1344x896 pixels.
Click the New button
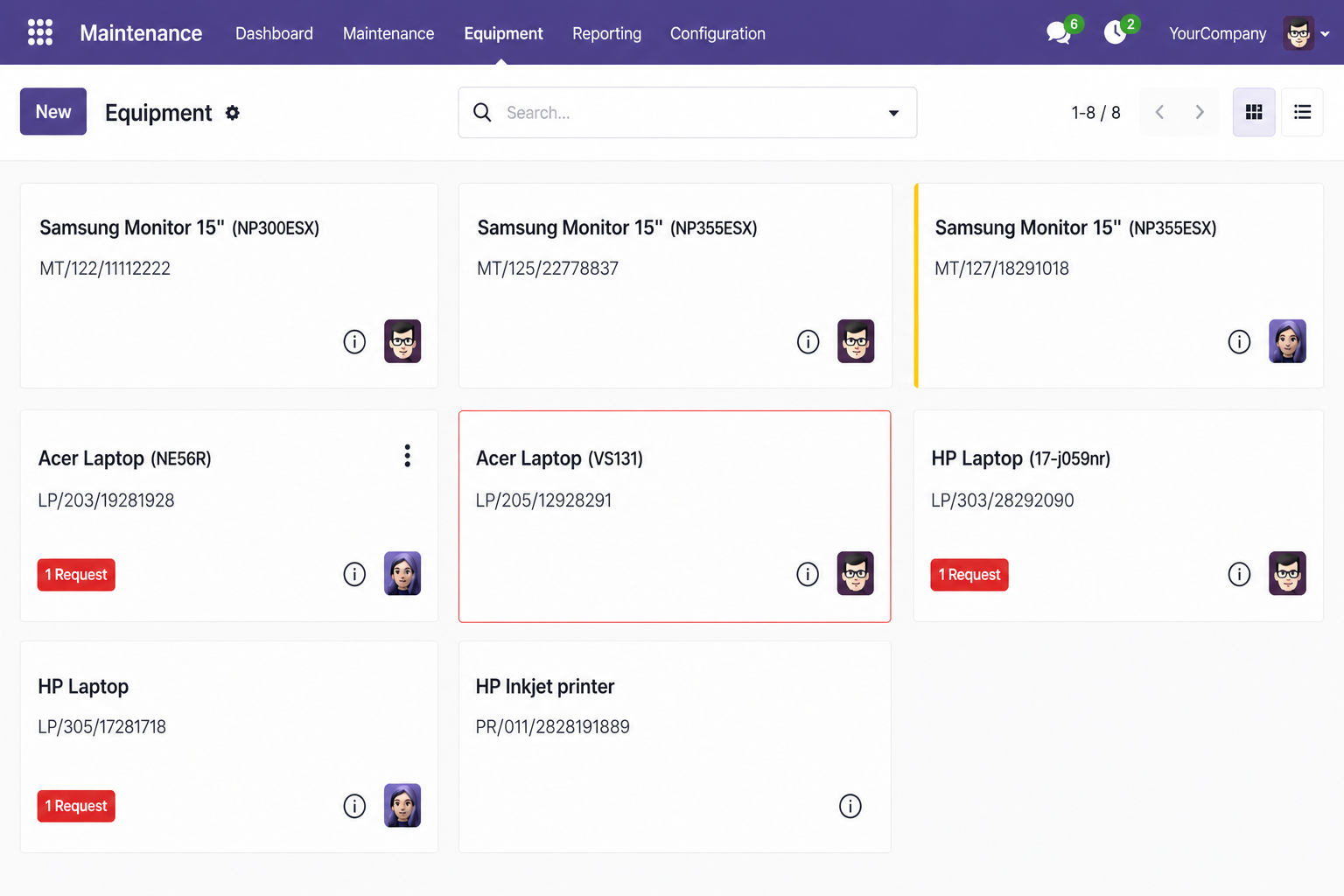53,111
